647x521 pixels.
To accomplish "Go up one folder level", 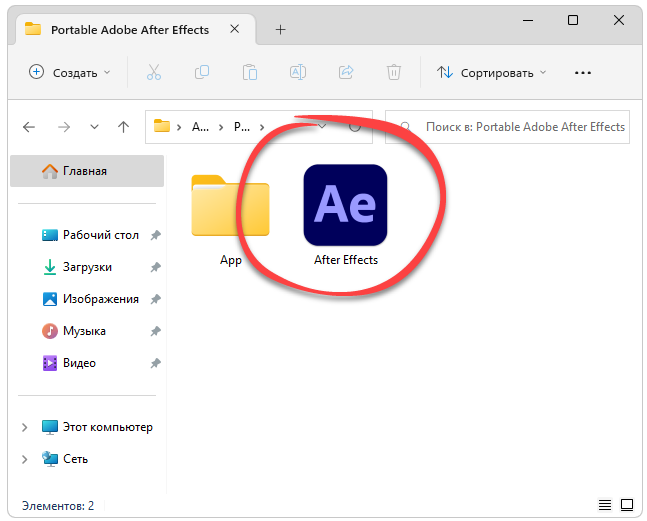I will coord(123,127).
